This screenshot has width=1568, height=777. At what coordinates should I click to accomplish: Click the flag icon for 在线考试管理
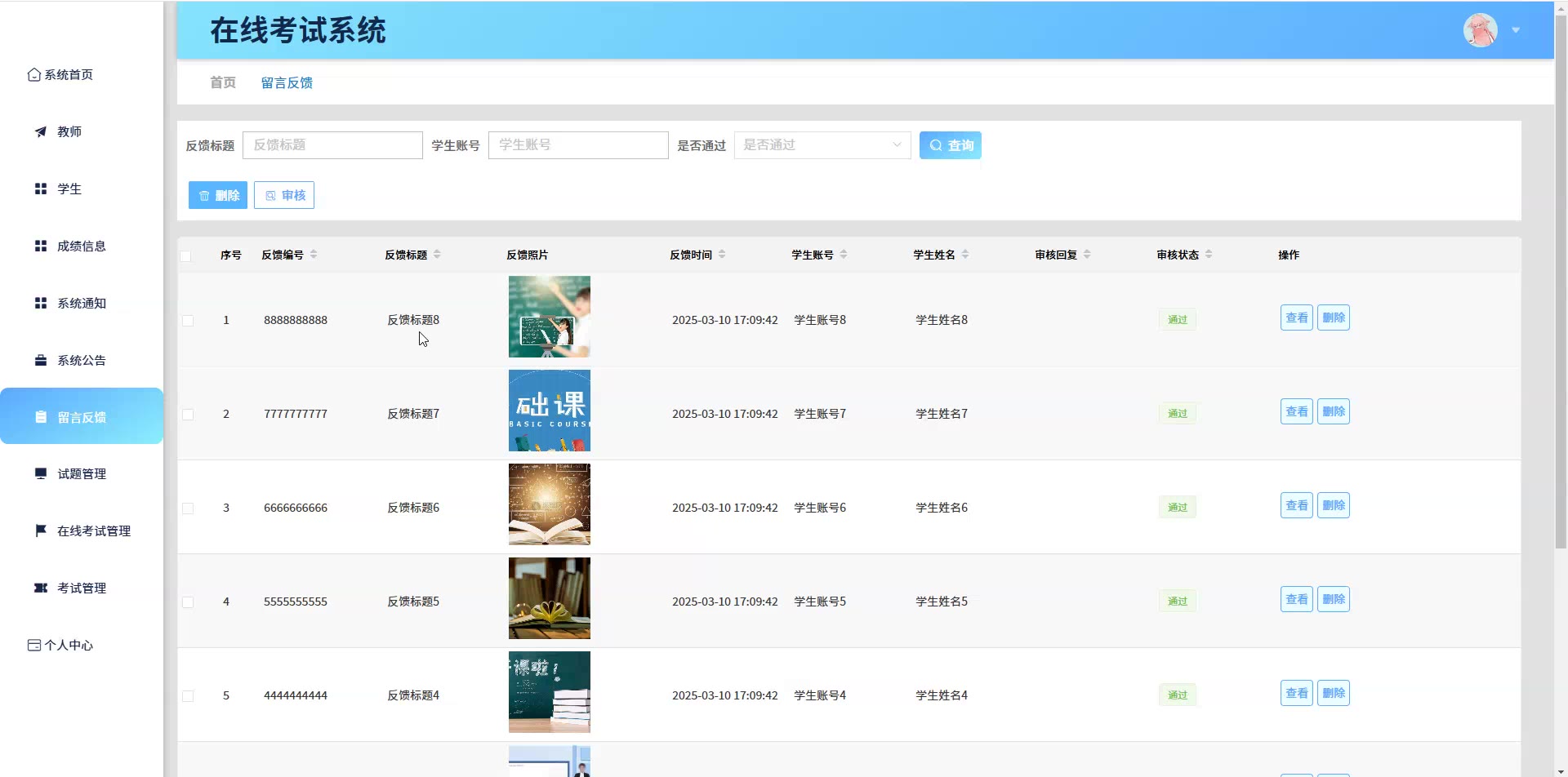pos(41,531)
